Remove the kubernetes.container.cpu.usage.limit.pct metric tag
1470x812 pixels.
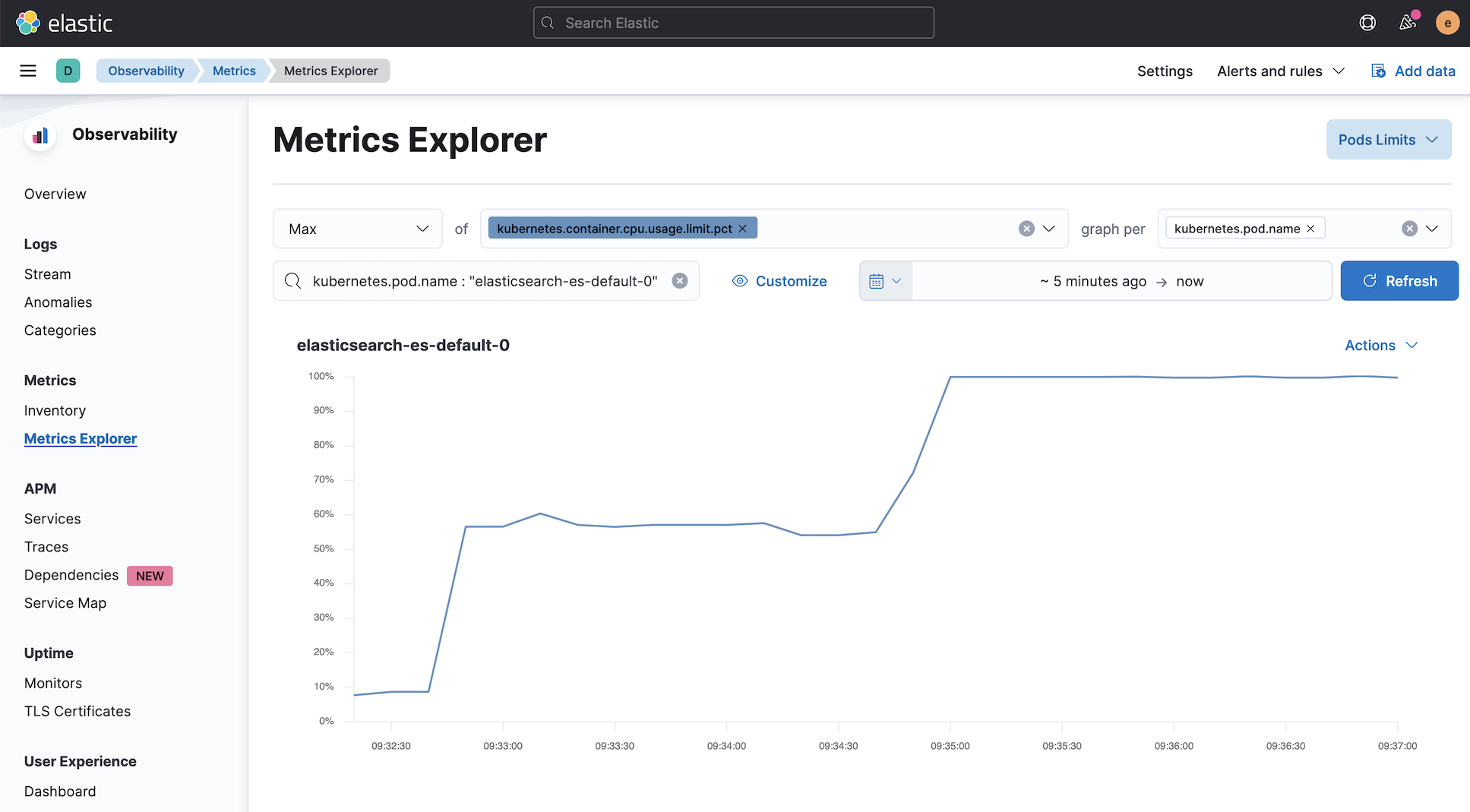pos(743,229)
